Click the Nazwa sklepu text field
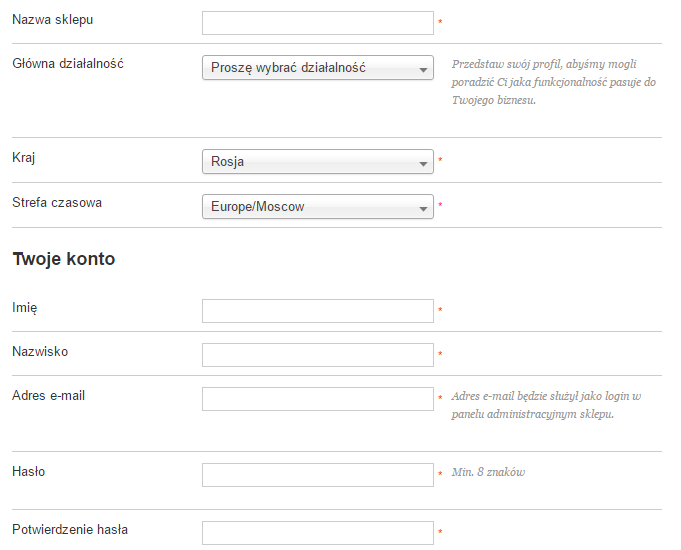 [x=317, y=23]
